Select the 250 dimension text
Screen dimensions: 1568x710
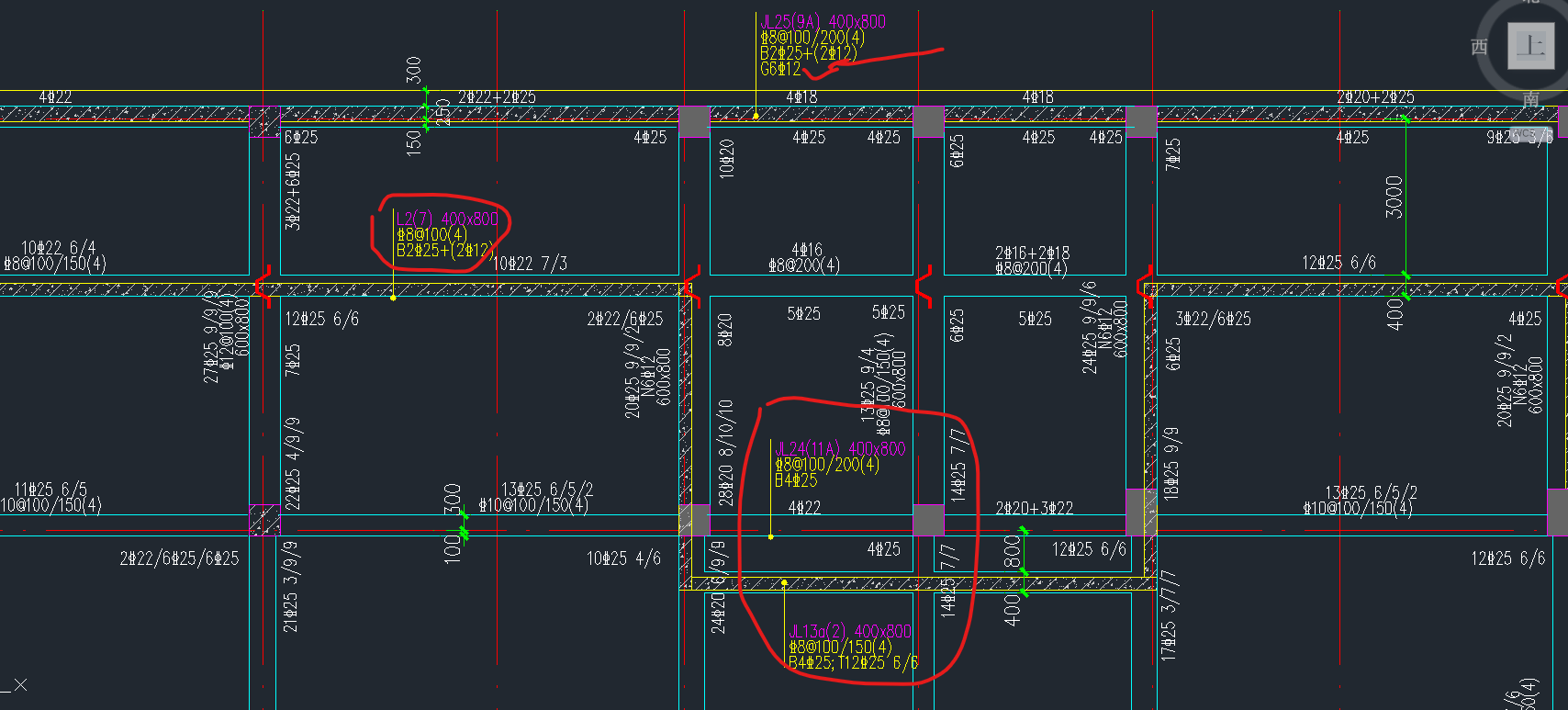tap(442, 112)
